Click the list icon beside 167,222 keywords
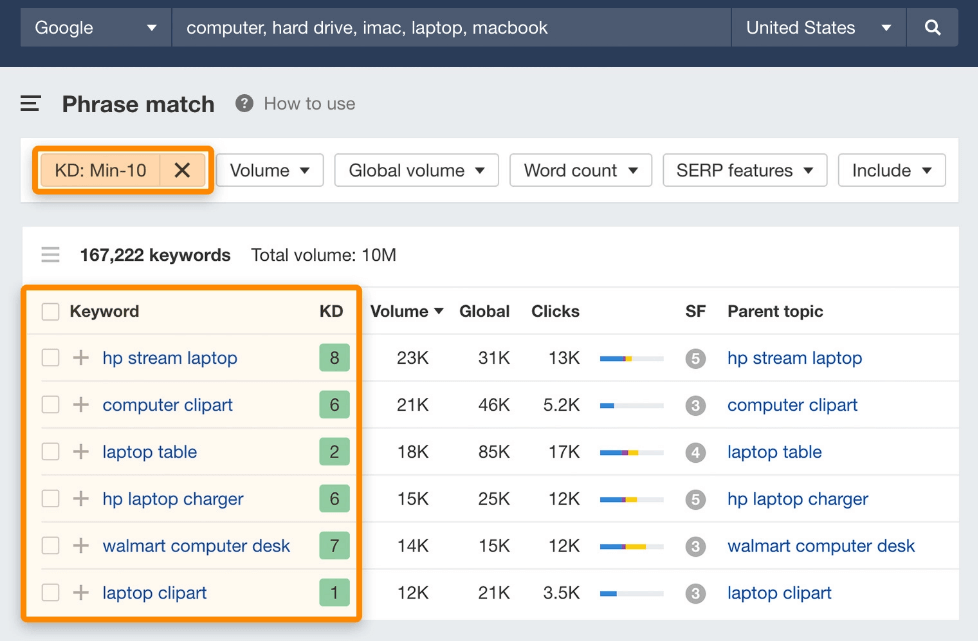 point(50,255)
